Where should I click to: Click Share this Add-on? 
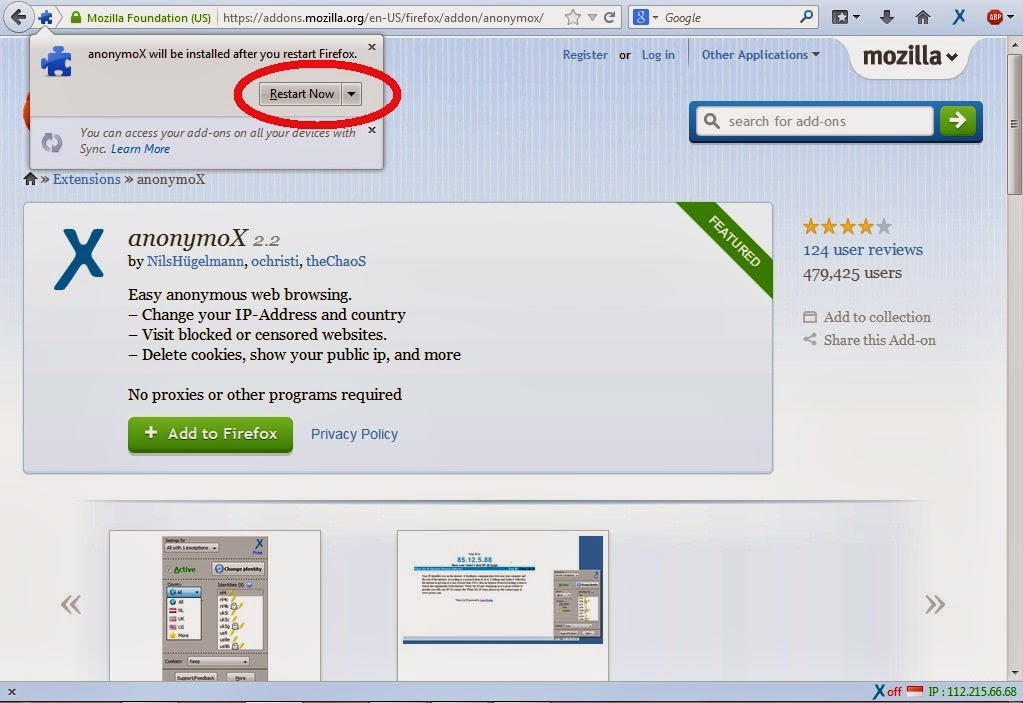870,340
